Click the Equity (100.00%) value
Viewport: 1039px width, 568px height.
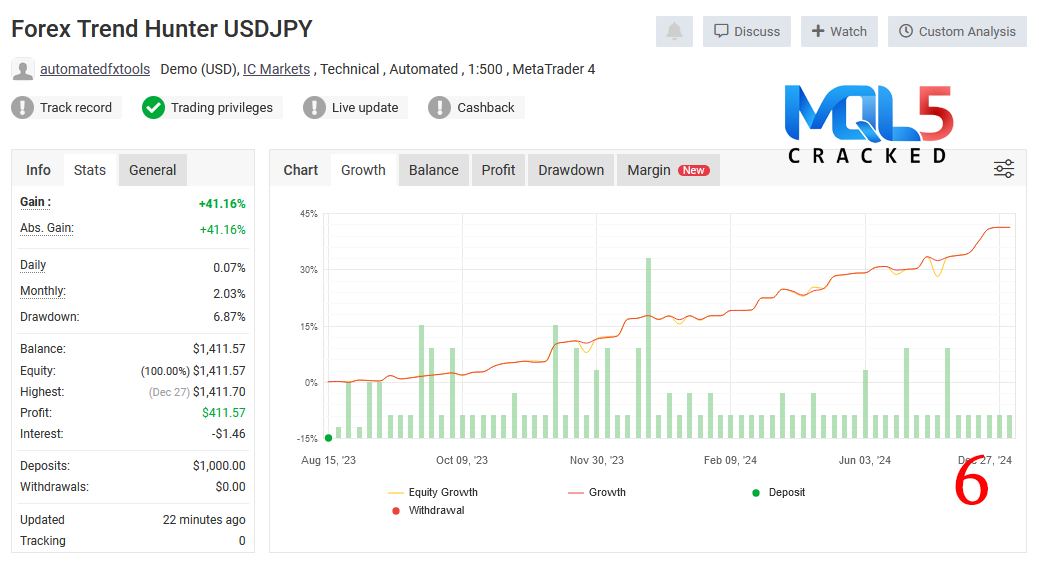[193, 371]
